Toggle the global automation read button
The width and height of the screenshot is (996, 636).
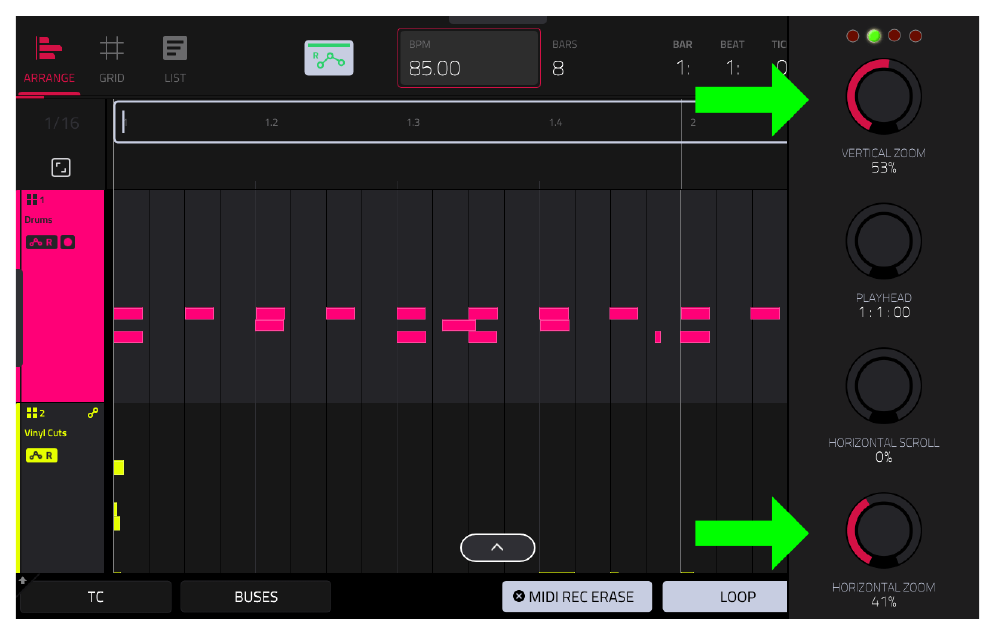(328, 58)
